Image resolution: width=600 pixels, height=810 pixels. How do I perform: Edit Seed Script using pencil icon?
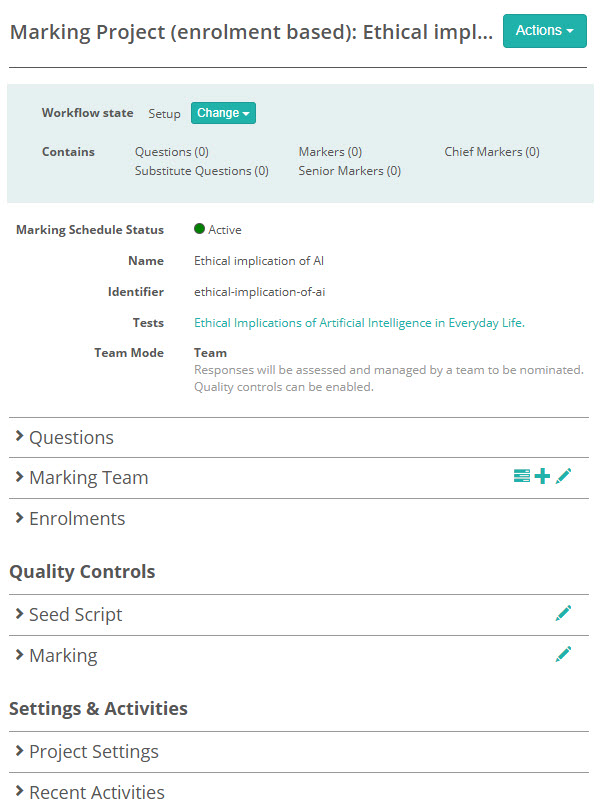(x=564, y=613)
